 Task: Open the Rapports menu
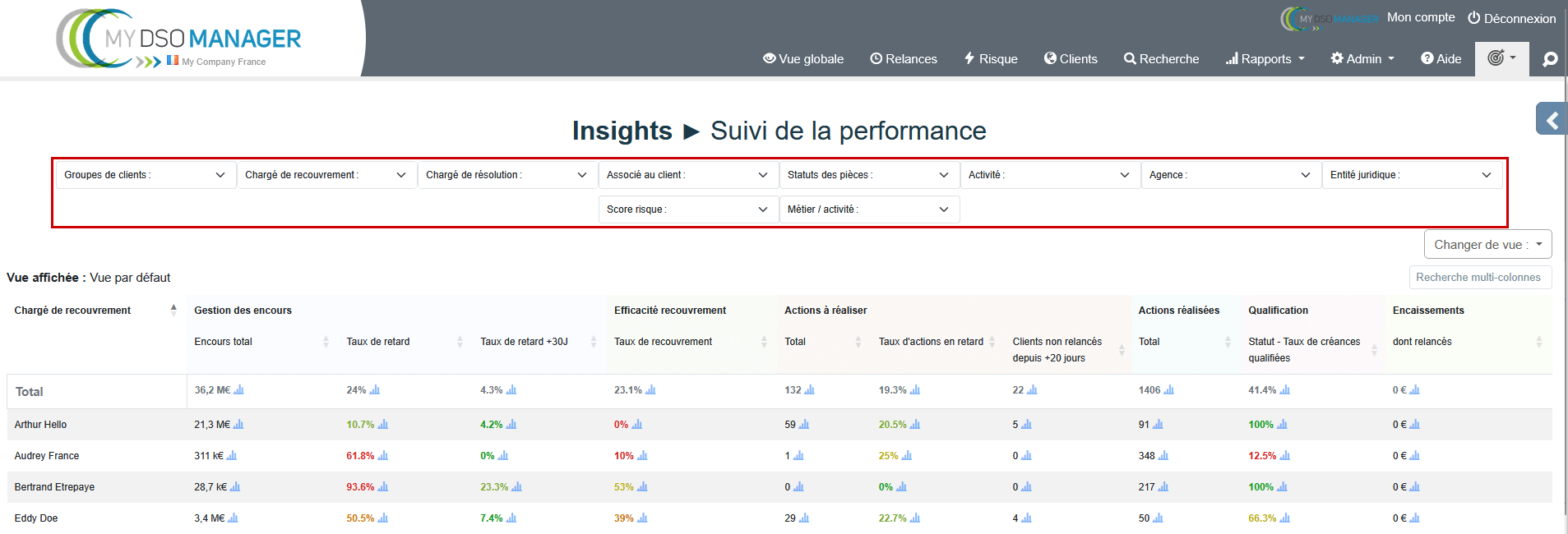(1265, 59)
